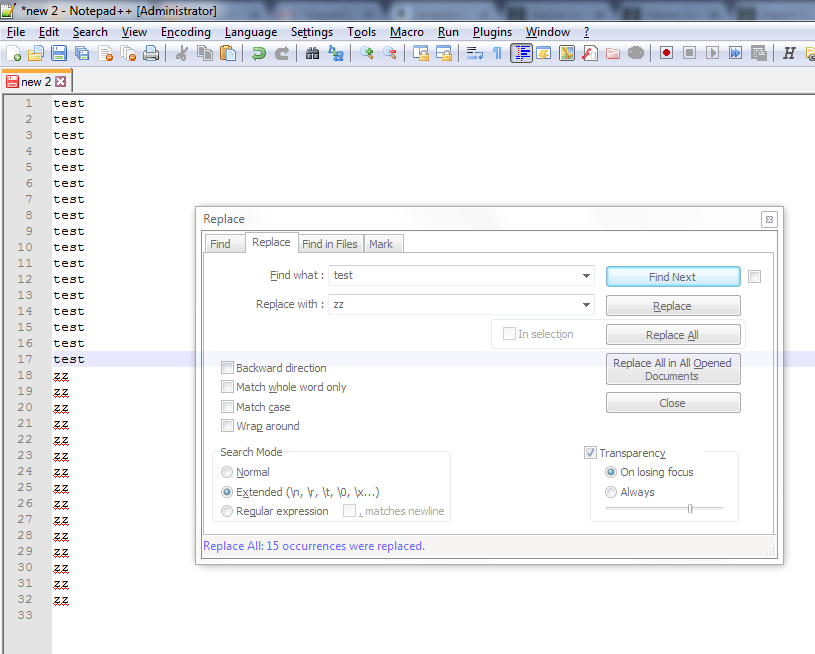
Task: Click the Close button in Replace dialog
Action: click(673, 403)
